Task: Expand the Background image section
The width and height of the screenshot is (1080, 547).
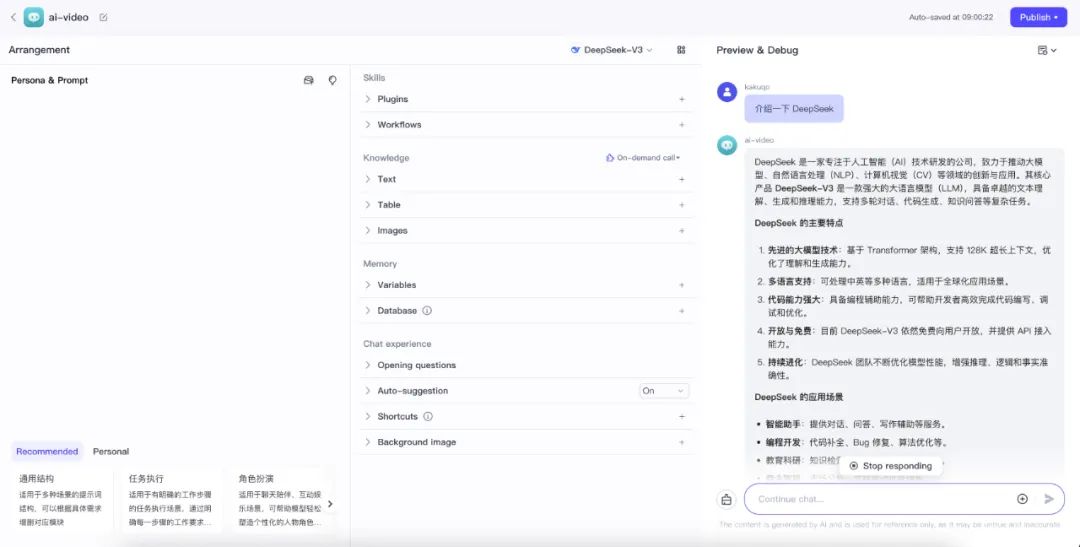Action: 368,442
